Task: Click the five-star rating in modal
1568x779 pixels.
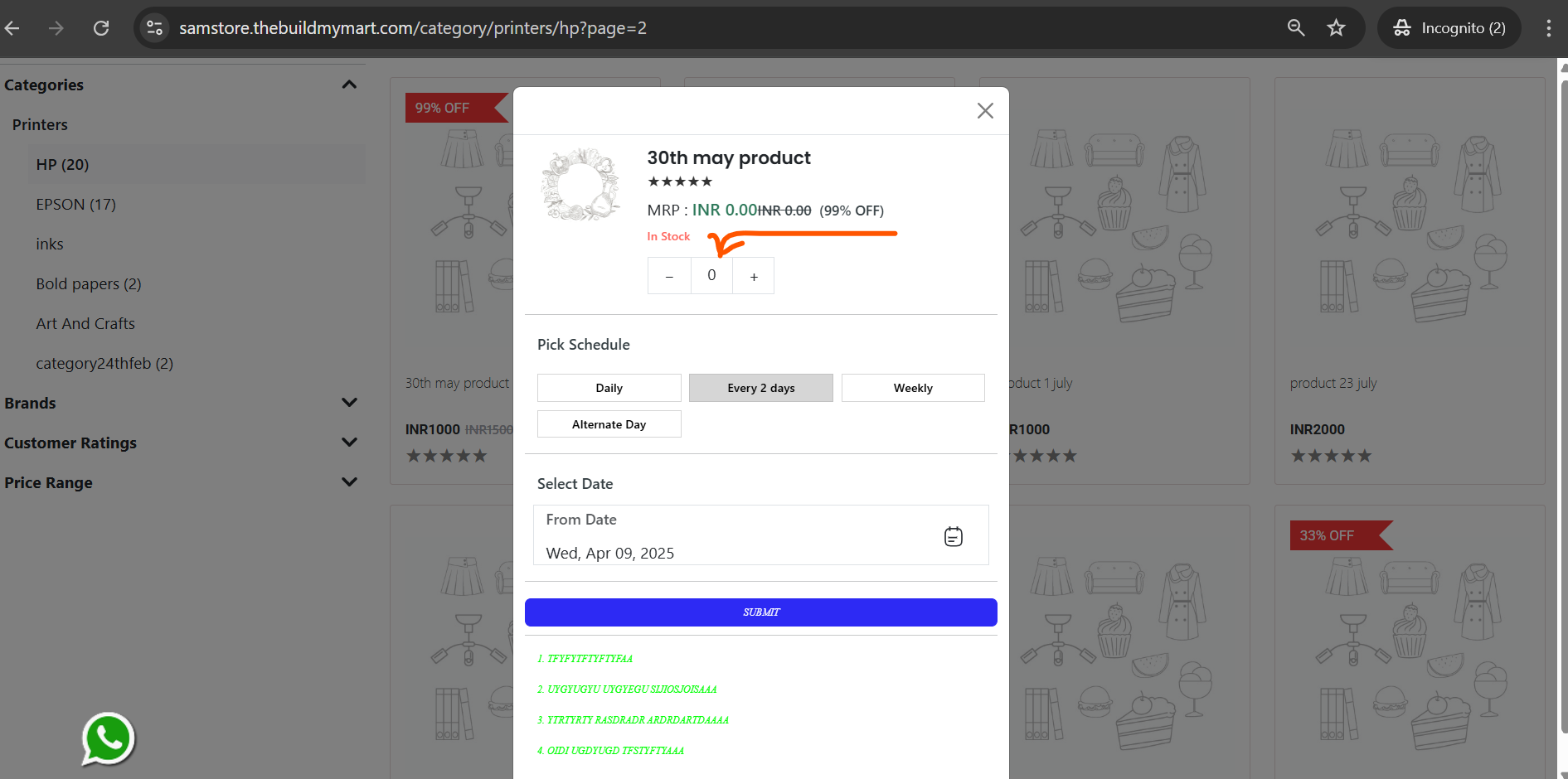Action: point(680,181)
